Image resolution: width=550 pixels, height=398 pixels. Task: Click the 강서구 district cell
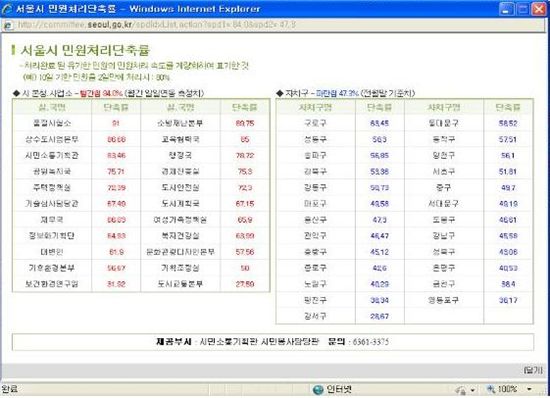point(315,316)
